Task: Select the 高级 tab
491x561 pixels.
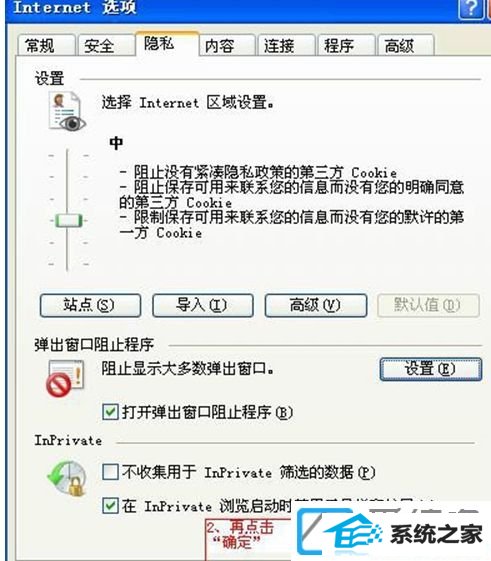Action: pyautogui.click(x=406, y=45)
